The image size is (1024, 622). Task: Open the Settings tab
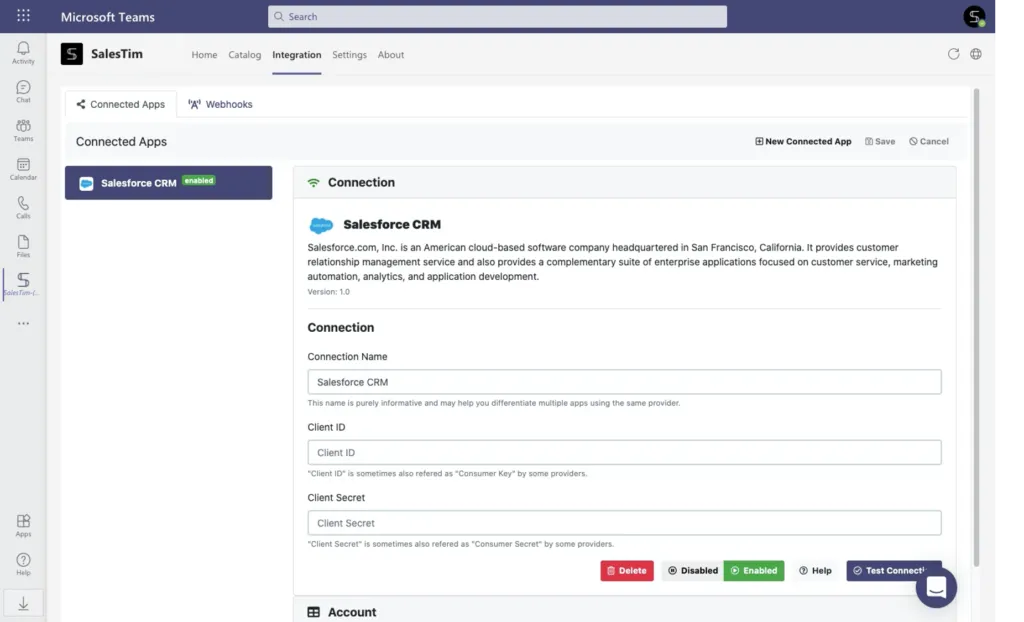click(349, 55)
